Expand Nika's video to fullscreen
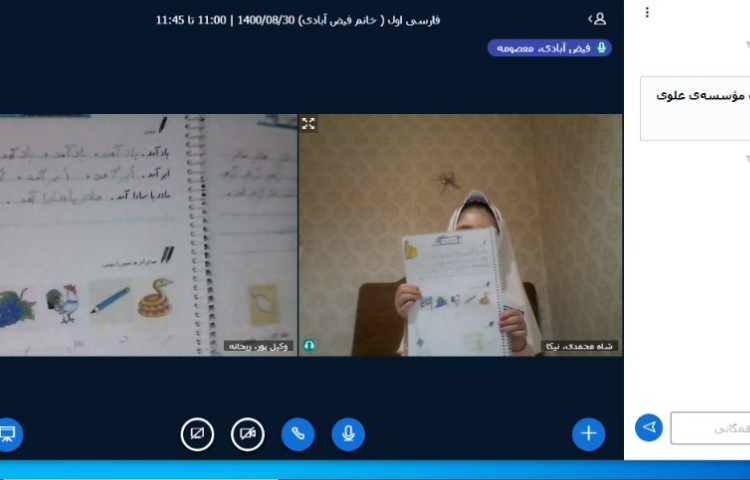The height and width of the screenshot is (480, 750). (x=309, y=124)
